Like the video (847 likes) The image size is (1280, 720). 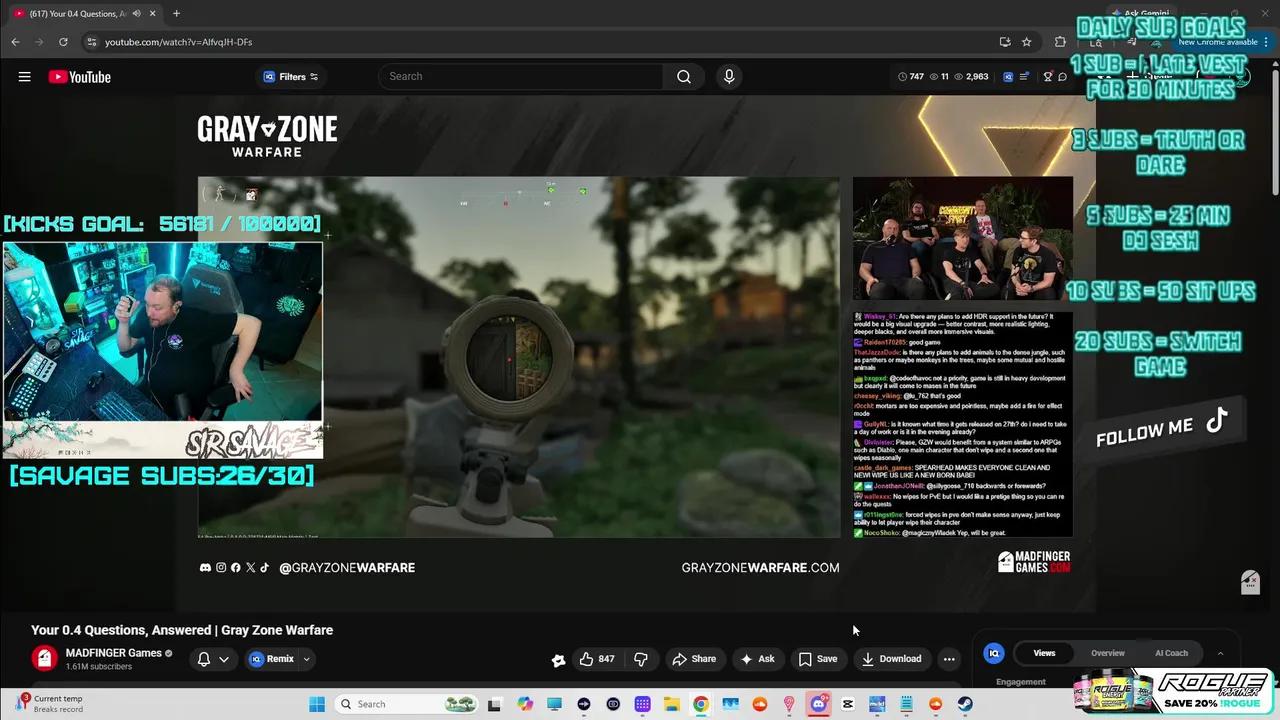coord(597,659)
